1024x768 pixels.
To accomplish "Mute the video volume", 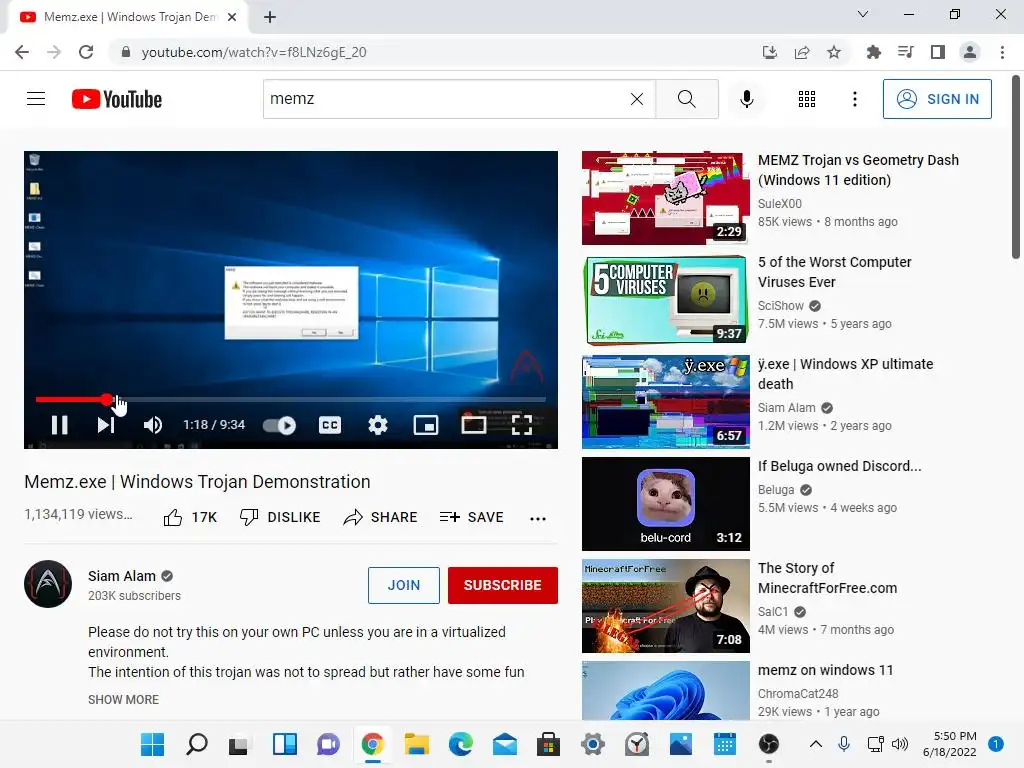I will (x=152, y=425).
